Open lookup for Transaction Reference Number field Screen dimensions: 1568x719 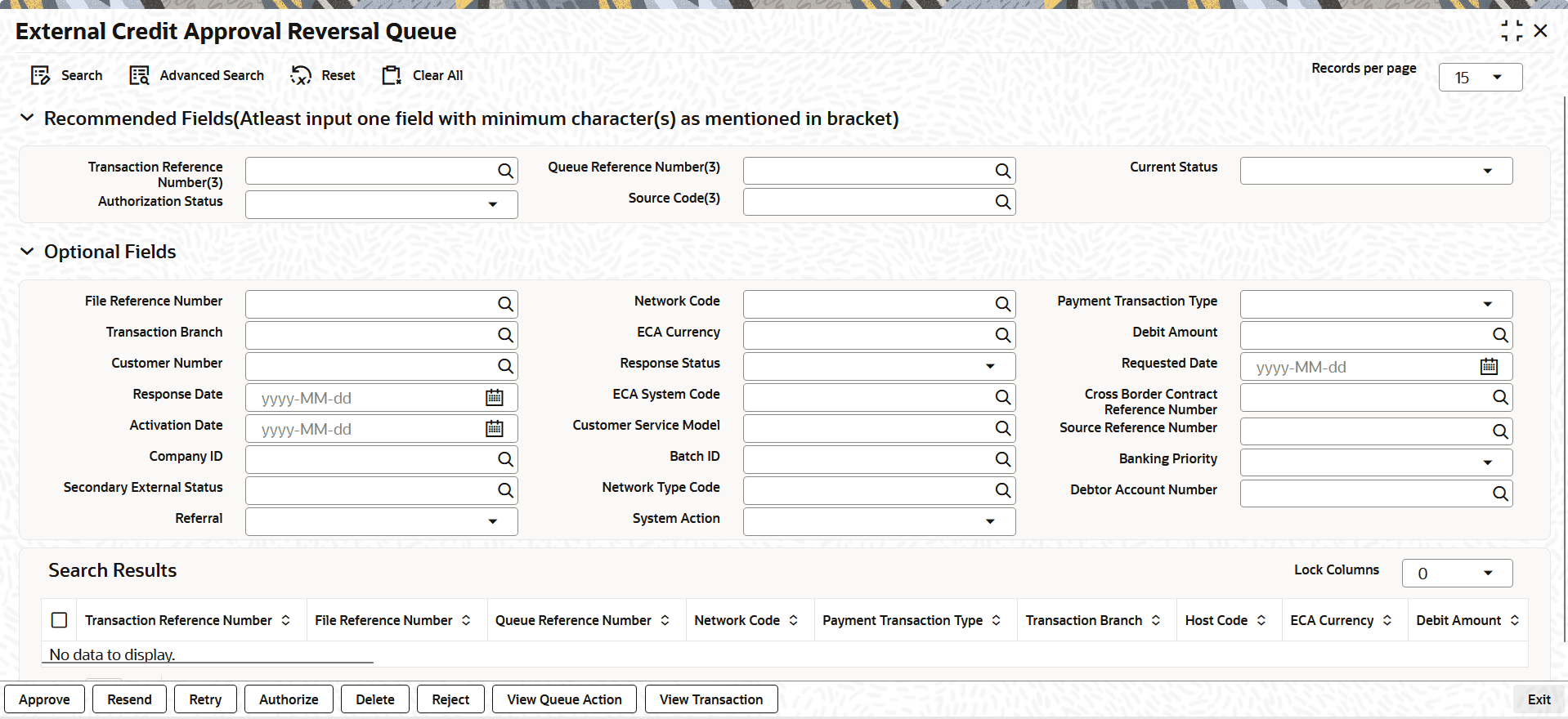click(505, 171)
